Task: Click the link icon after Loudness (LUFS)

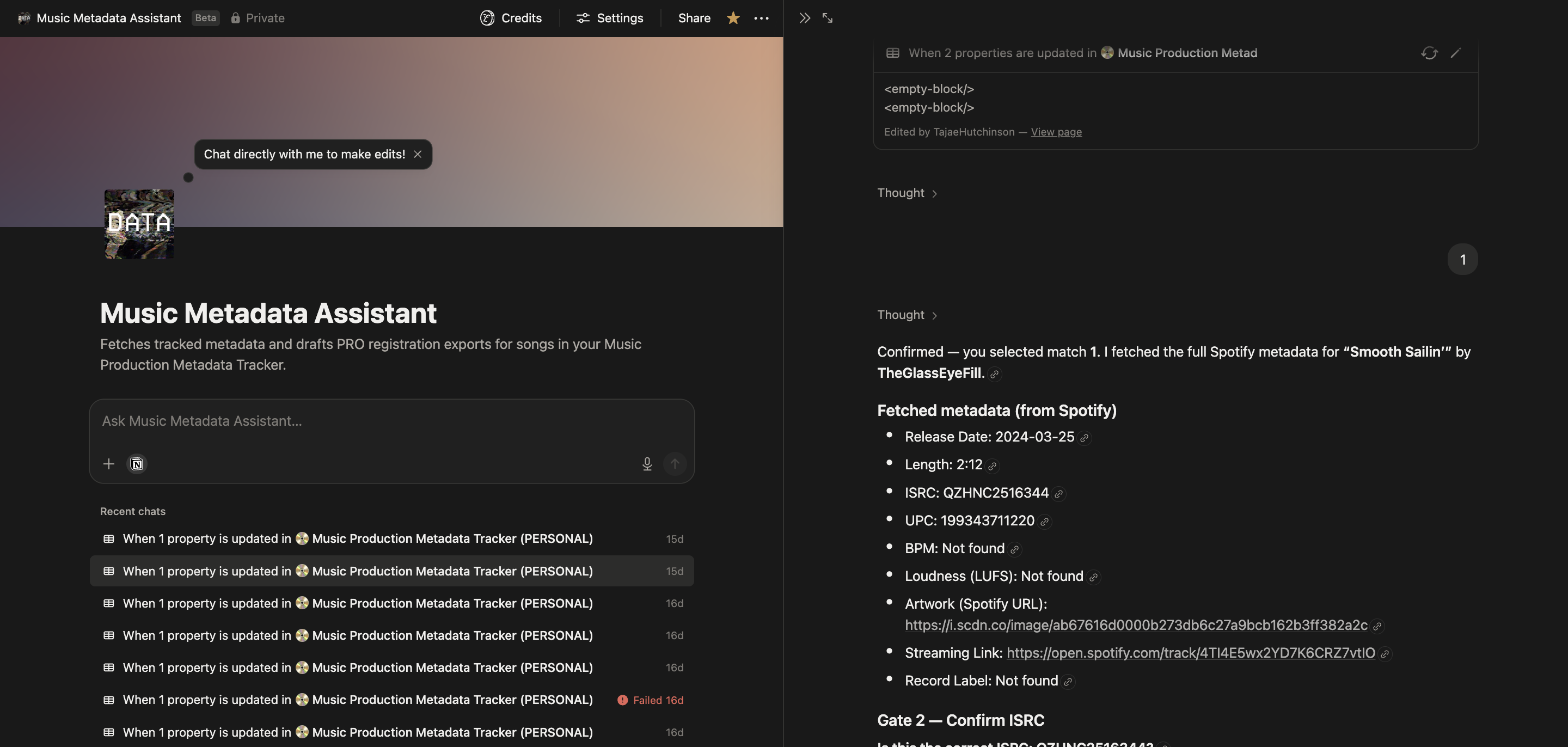Action: [1094, 577]
